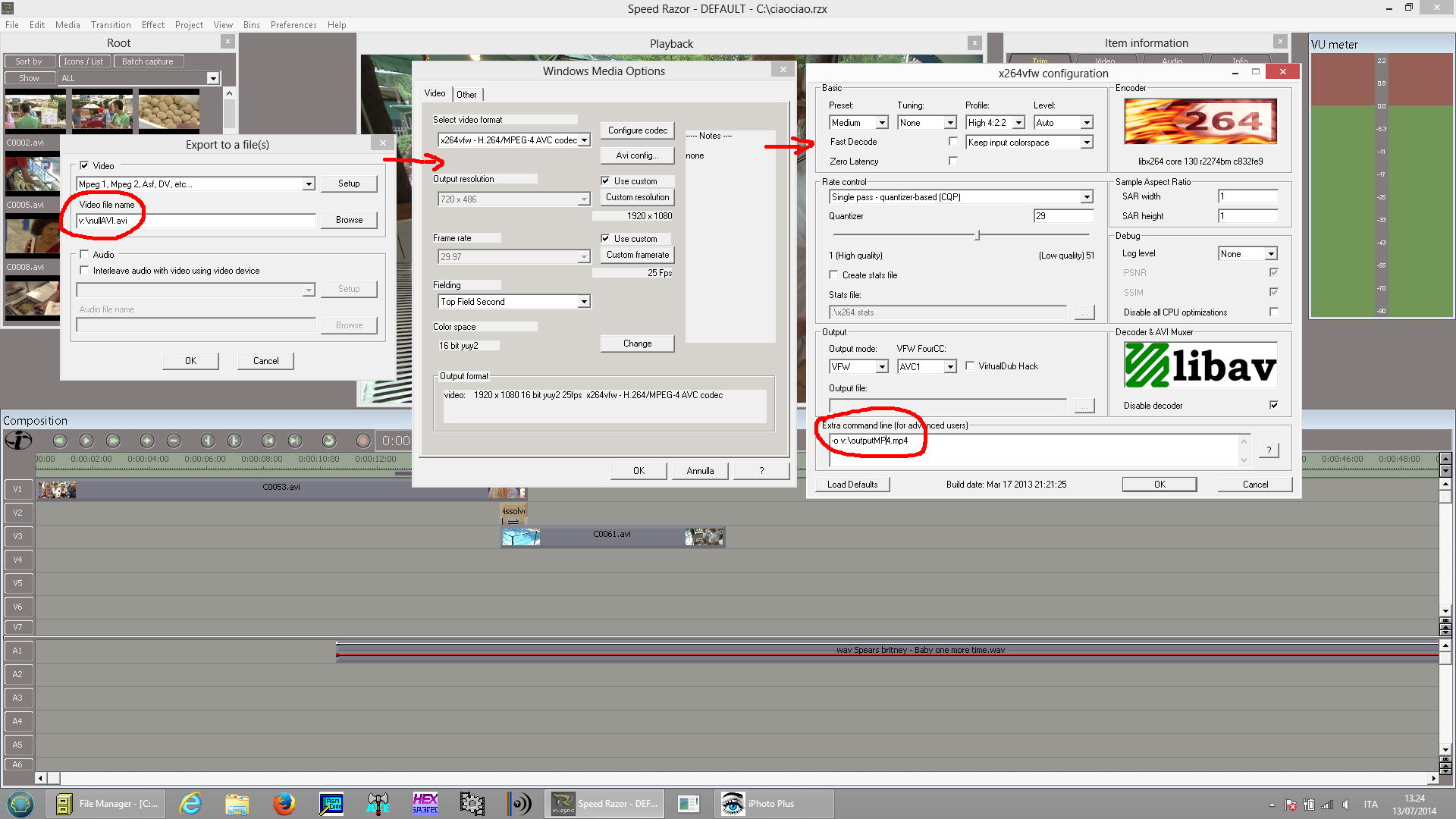Click the zoom out minus icon
Screen dimensions: 1456x819
point(174,441)
